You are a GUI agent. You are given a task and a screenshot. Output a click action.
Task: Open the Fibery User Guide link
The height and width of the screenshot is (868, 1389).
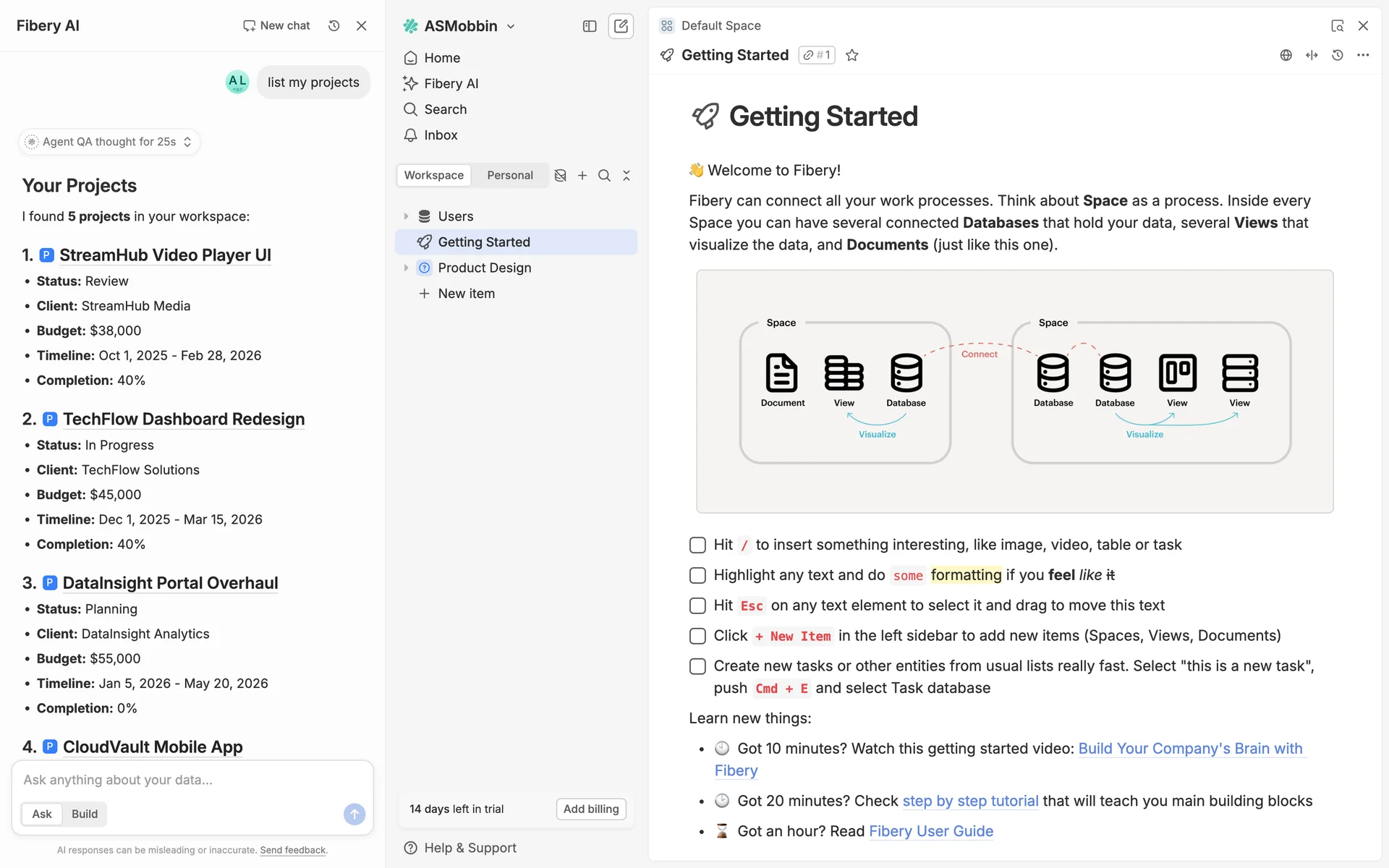[x=930, y=832]
